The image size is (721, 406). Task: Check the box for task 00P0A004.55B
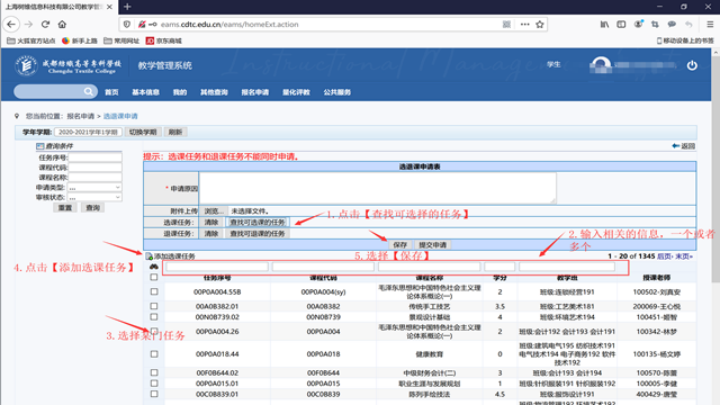[153, 292]
